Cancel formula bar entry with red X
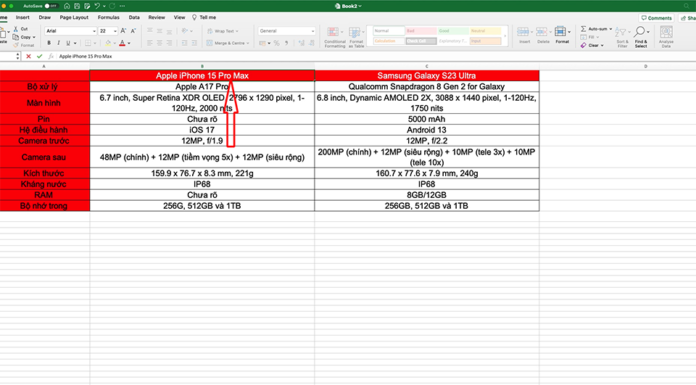Viewport: 696px width, 385px height. pyautogui.click(x=28, y=56)
